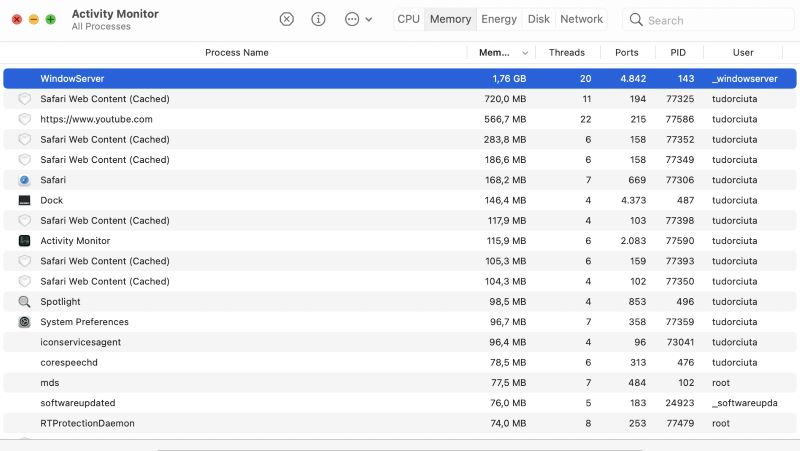Select the System Preferences process name
Image resolution: width=800 pixels, height=451 pixels.
[x=84, y=322]
